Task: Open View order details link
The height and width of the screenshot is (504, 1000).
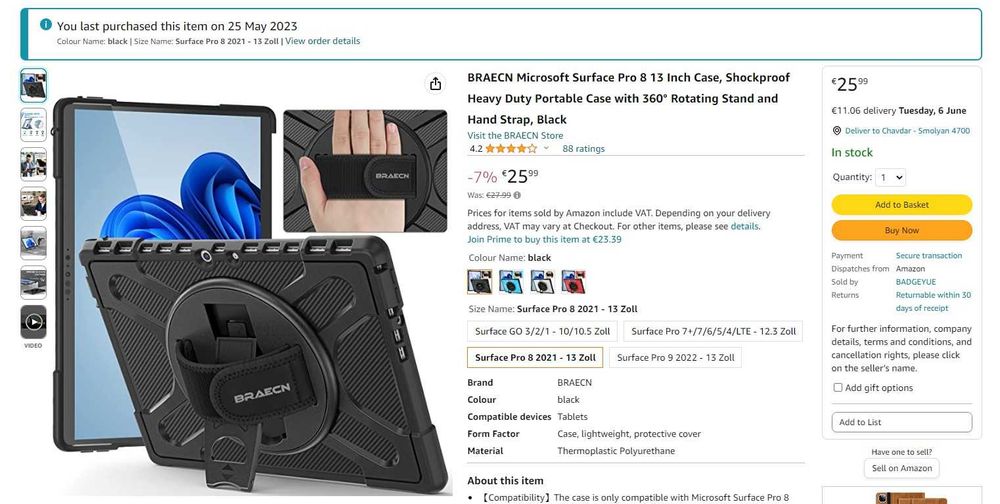Action: [x=322, y=41]
